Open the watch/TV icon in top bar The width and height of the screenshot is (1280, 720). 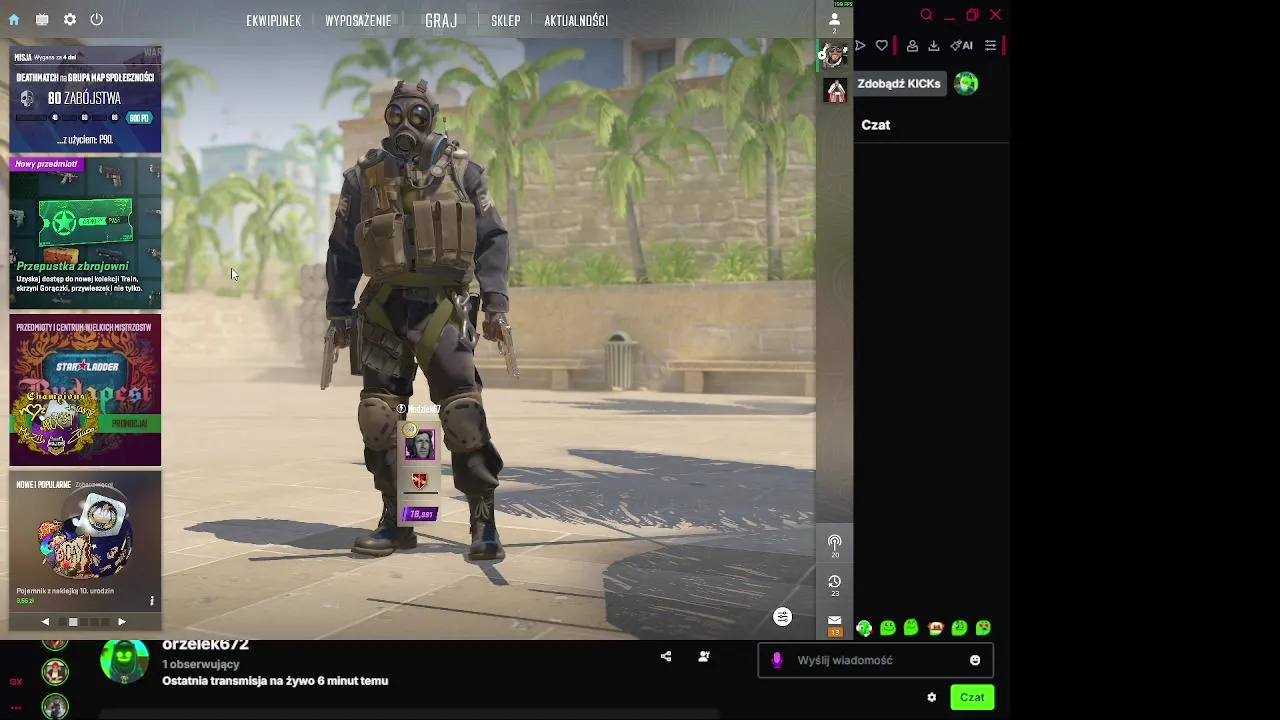pyautogui.click(x=42, y=20)
